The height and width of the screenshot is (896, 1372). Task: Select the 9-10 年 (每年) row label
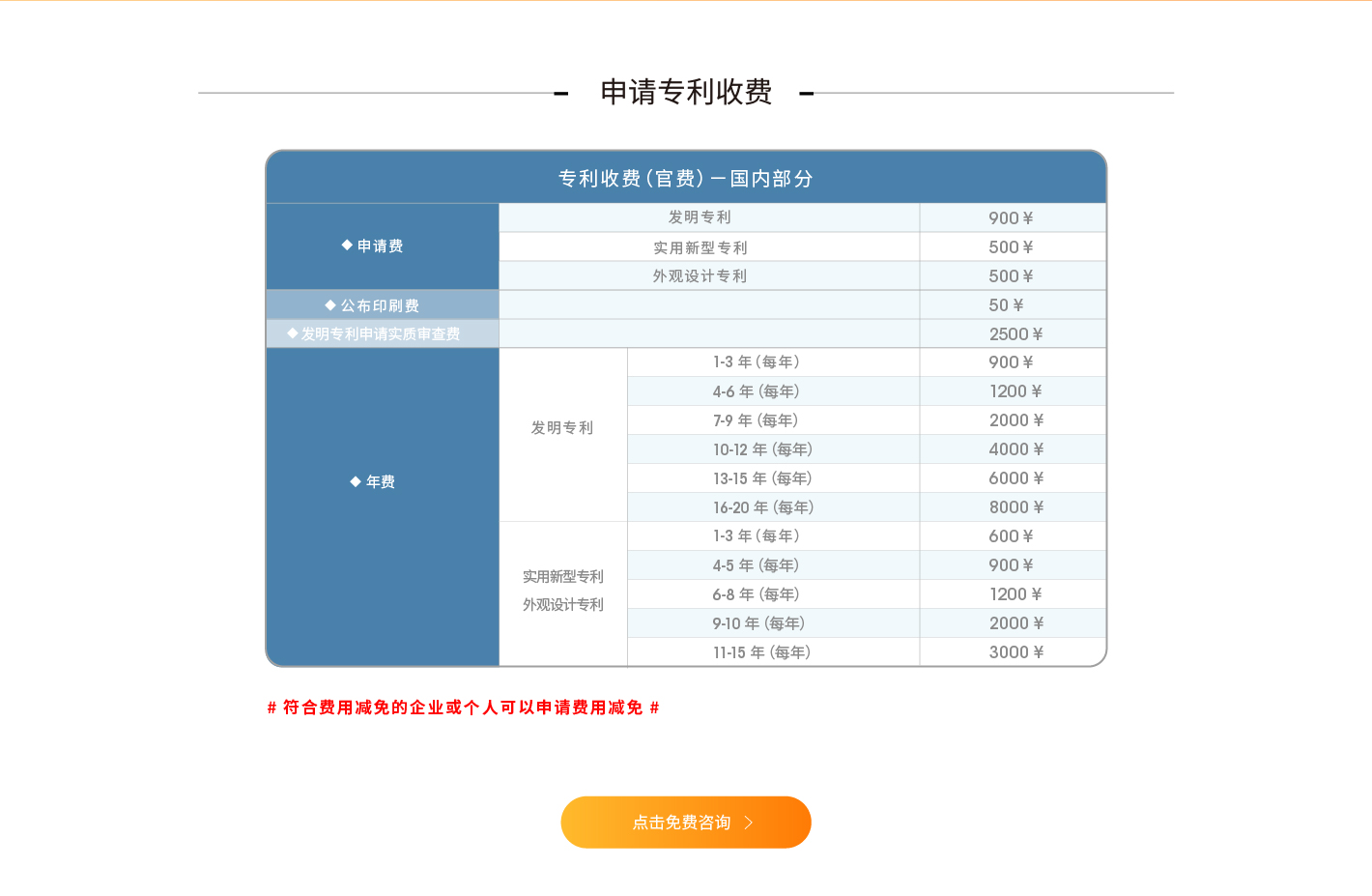[759, 623]
